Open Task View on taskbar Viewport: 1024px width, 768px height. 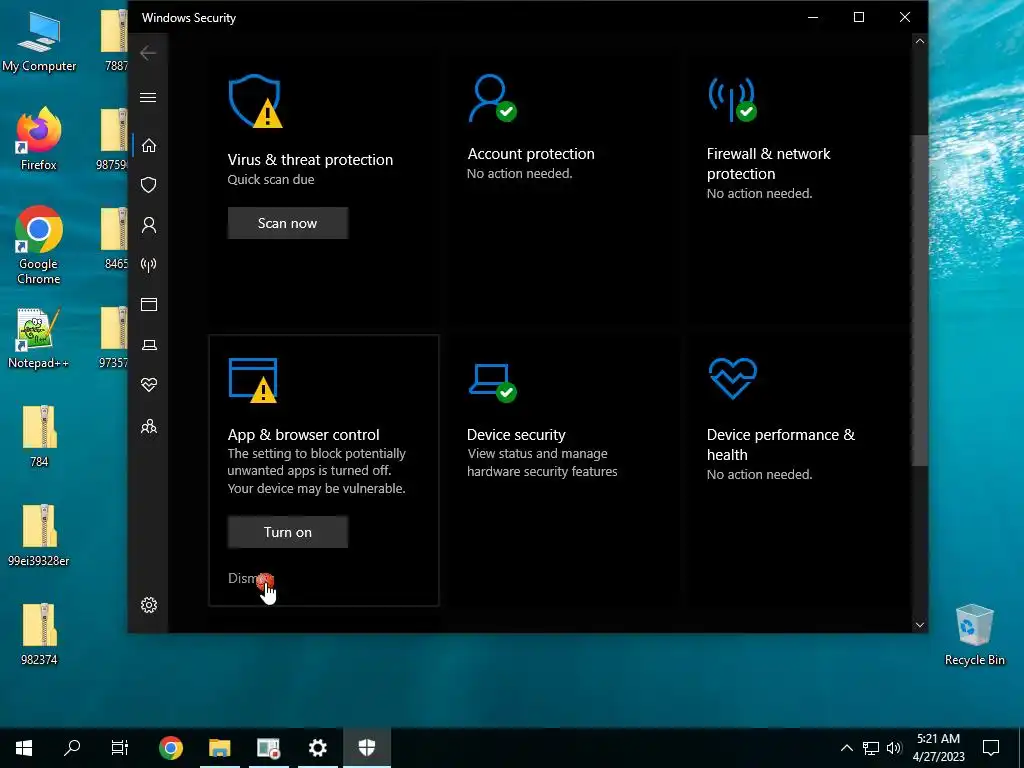pyautogui.click(x=120, y=748)
